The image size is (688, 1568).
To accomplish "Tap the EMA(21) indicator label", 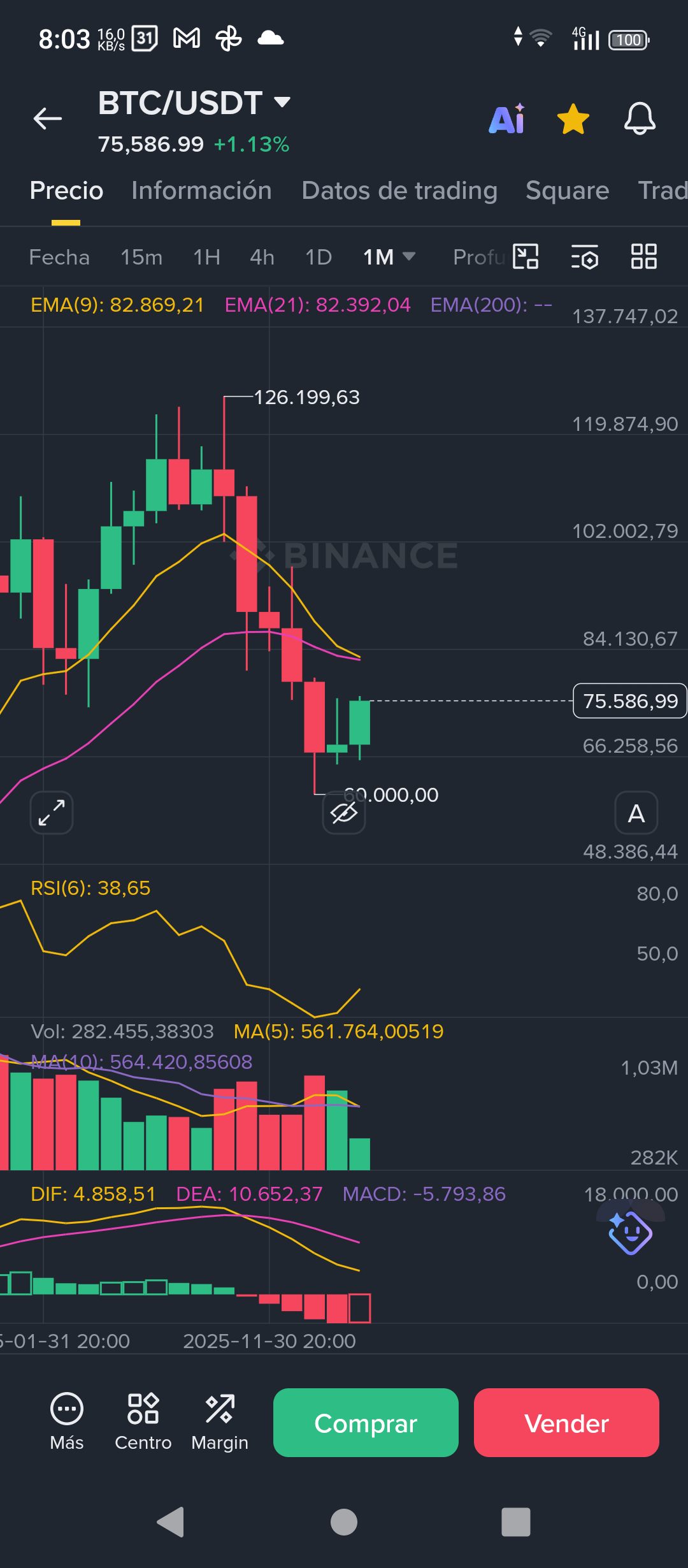I will (318, 305).
